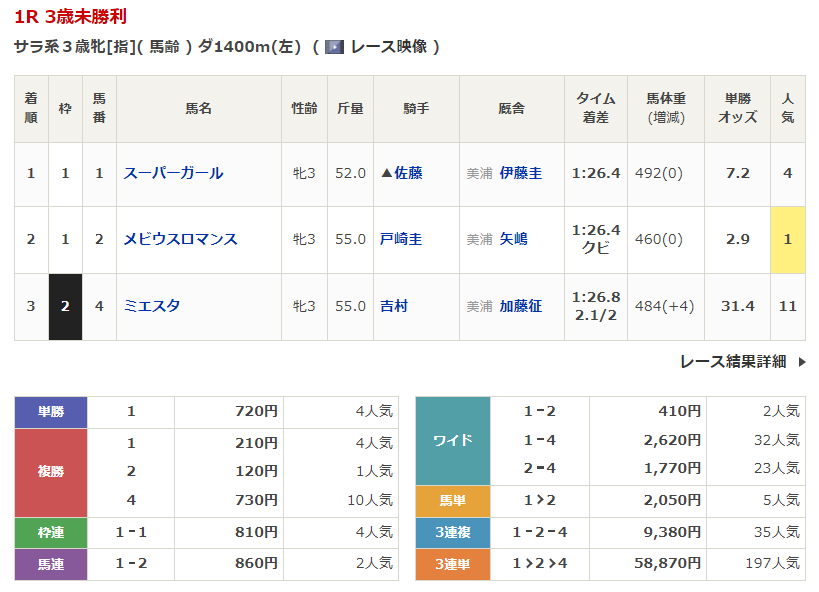819x592 pixels.
Task: Open the レース結果詳細 detailed results link
Action: [732, 362]
